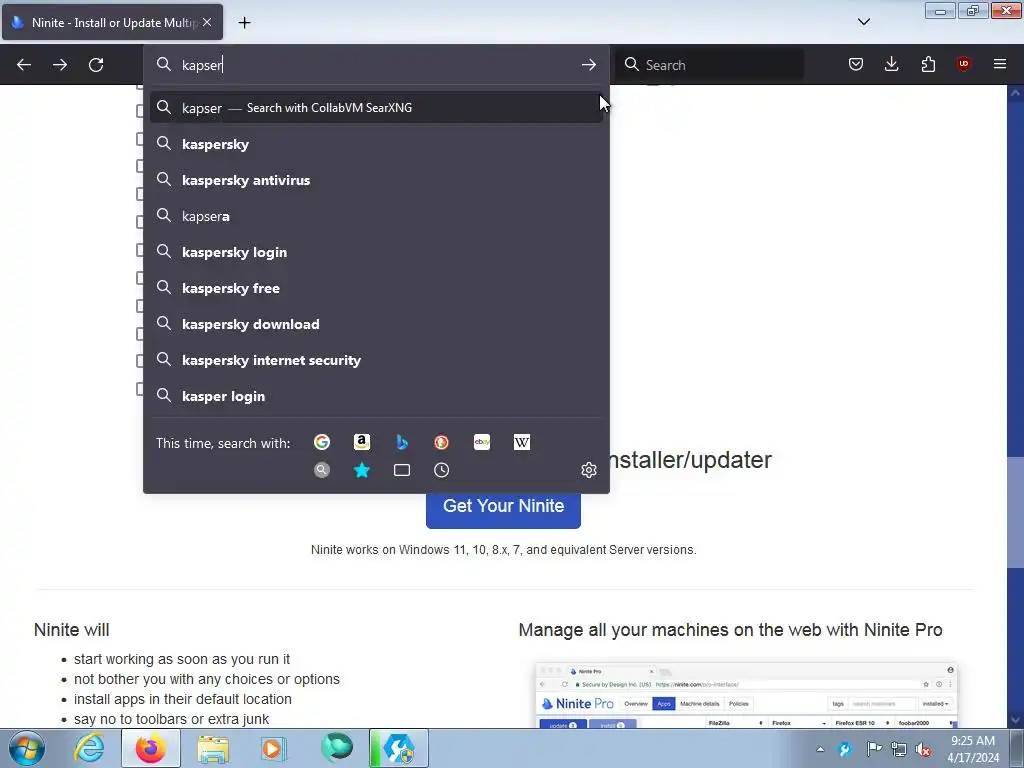Open the uBlock Origin extension icon
Image resolution: width=1024 pixels, height=768 pixels.
(x=964, y=64)
